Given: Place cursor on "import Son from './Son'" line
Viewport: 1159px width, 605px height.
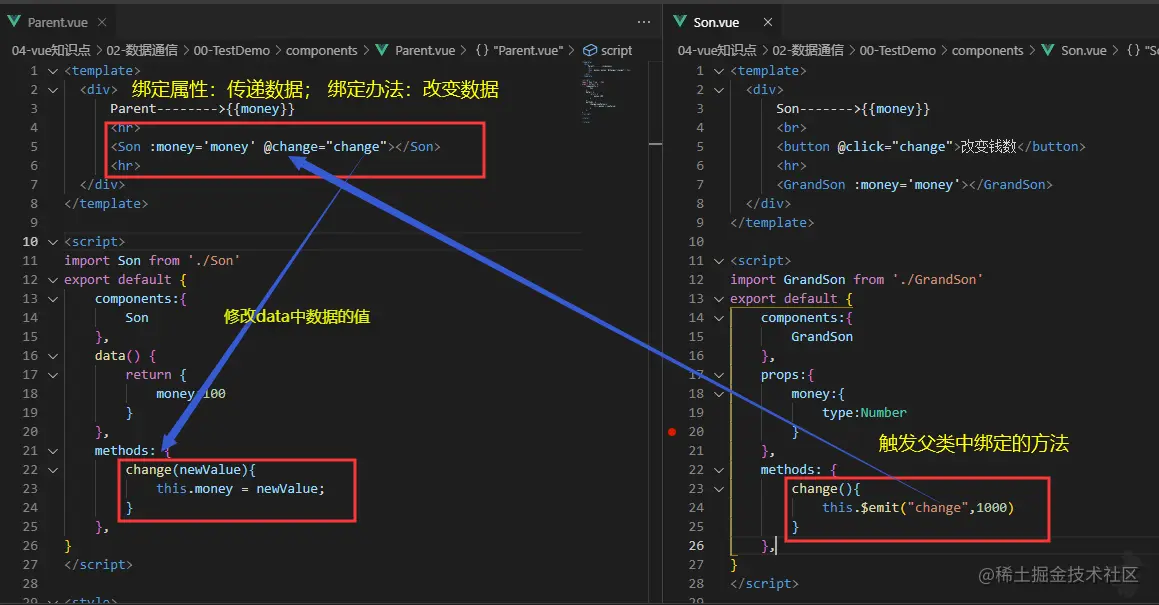Looking at the screenshot, I should click(x=152, y=261).
